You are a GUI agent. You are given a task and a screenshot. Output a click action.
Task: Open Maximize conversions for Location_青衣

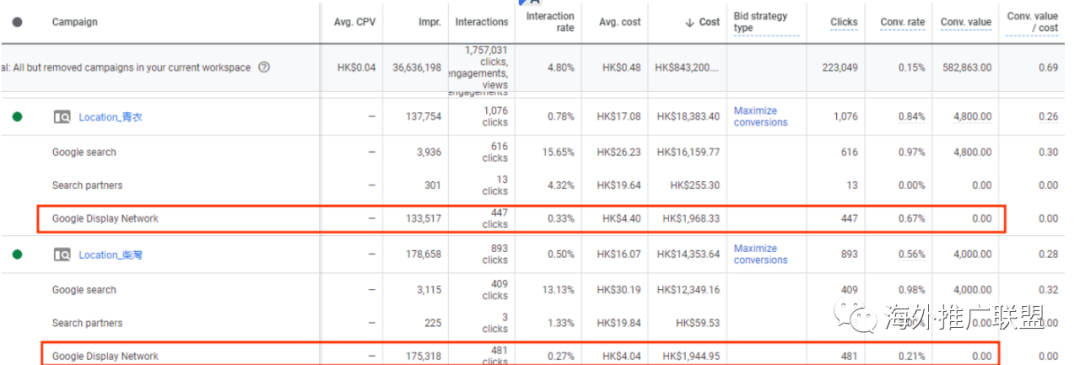click(760, 116)
